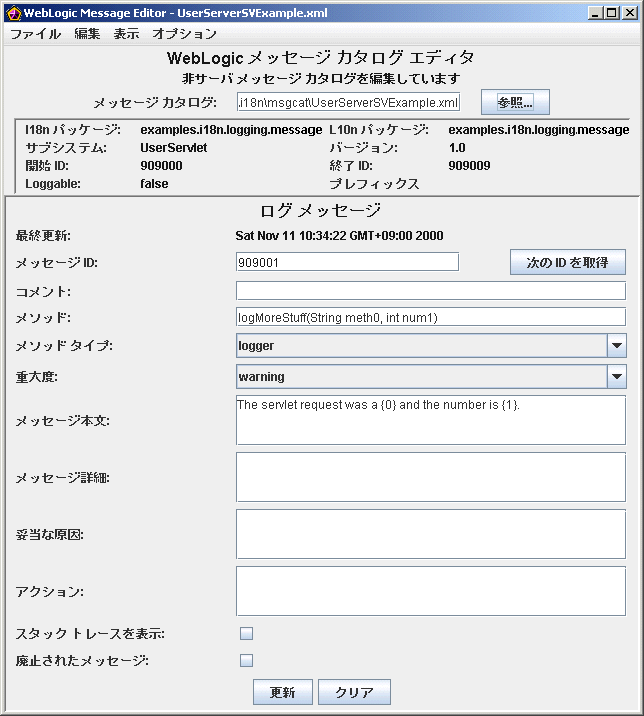Open the 重大度 dropdown arrow
This screenshot has width=644, height=716.
pos(617,377)
